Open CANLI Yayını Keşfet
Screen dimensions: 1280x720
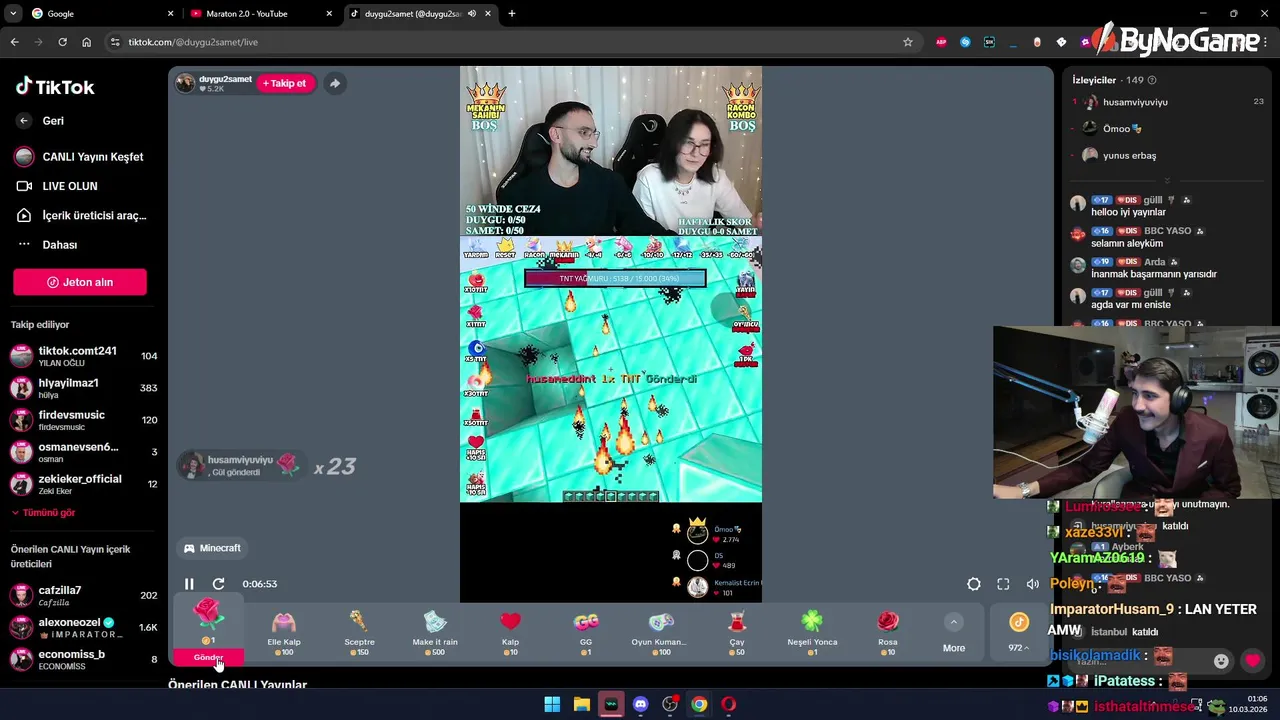coord(80,157)
